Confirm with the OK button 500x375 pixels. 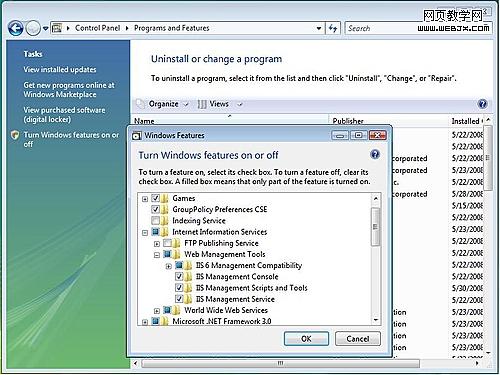pyautogui.click(x=306, y=339)
